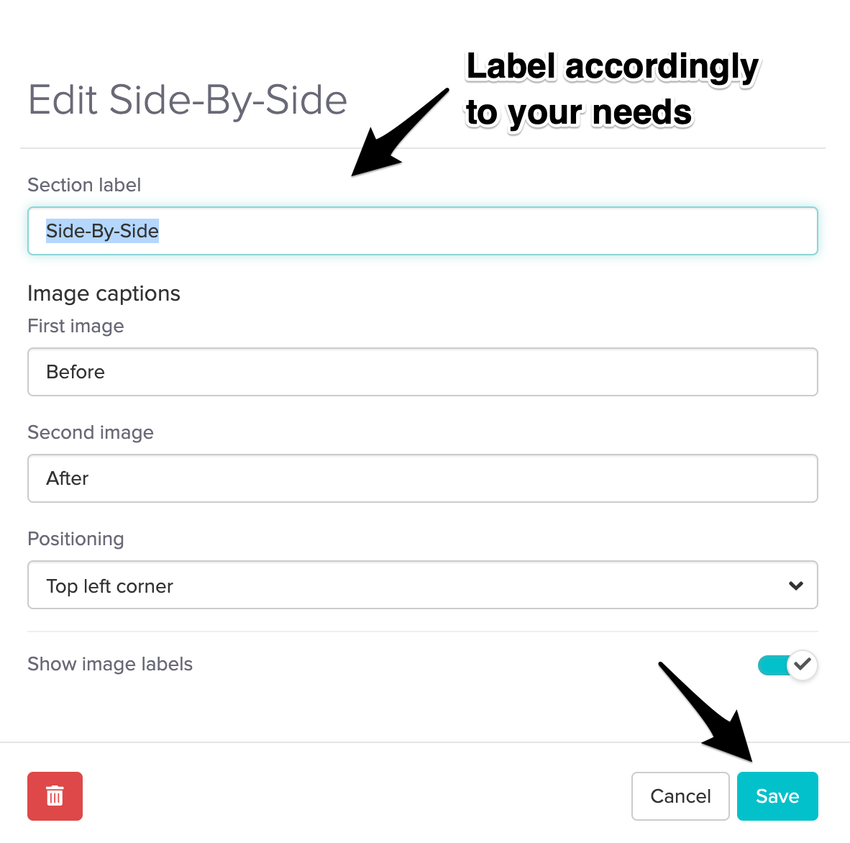Click the "Edit Side-By-Side" dialog title
The image size is (850, 843).
coord(188,100)
